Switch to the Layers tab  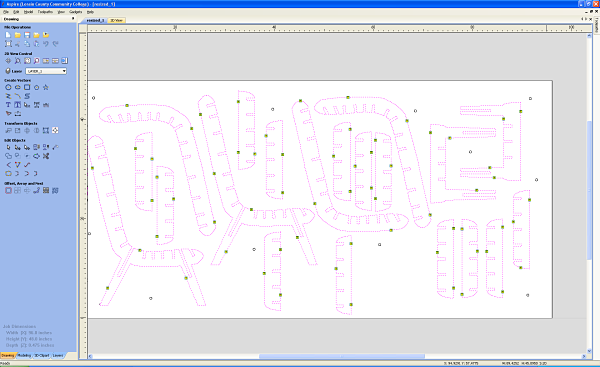click(x=58, y=356)
